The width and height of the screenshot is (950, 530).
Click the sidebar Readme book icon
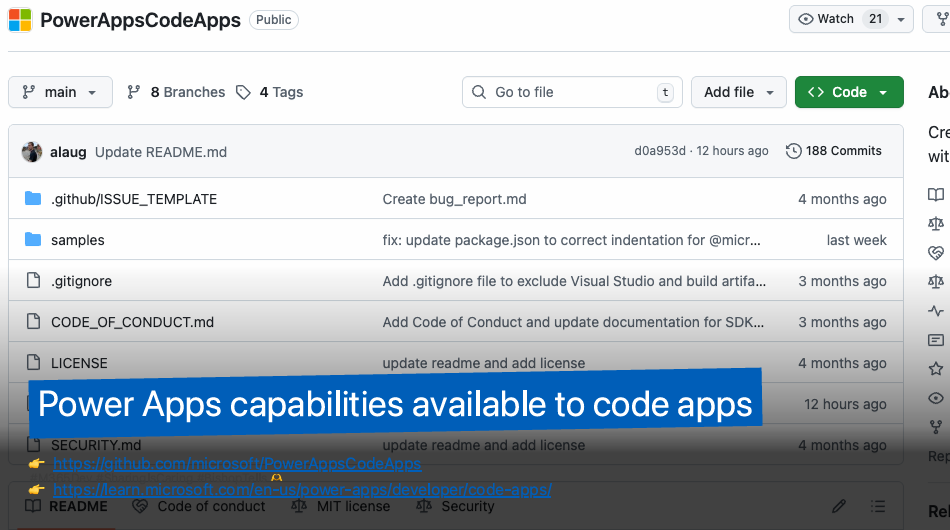point(936,194)
